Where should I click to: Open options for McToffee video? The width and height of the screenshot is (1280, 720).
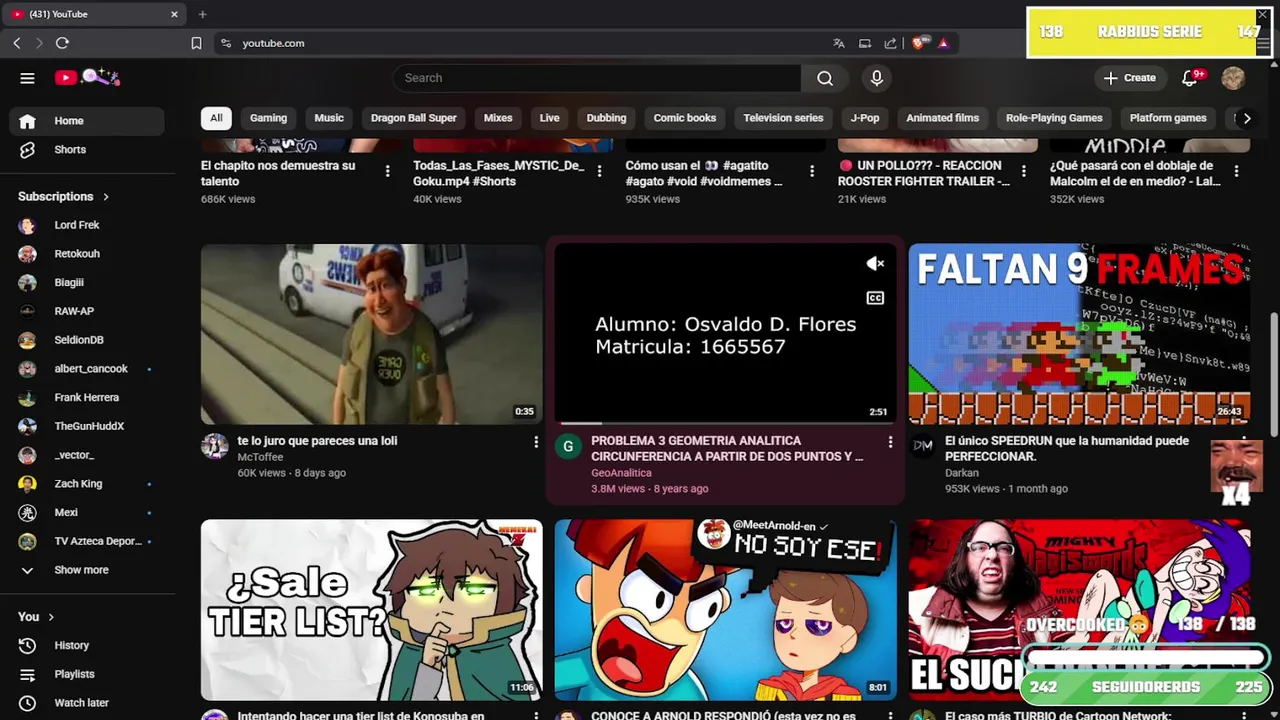pos(536,442)
